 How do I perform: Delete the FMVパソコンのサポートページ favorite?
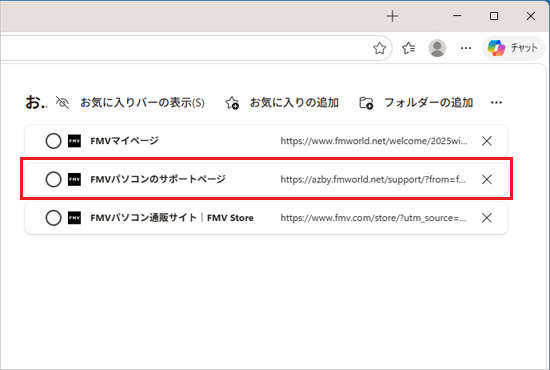[x=487, y=179]
